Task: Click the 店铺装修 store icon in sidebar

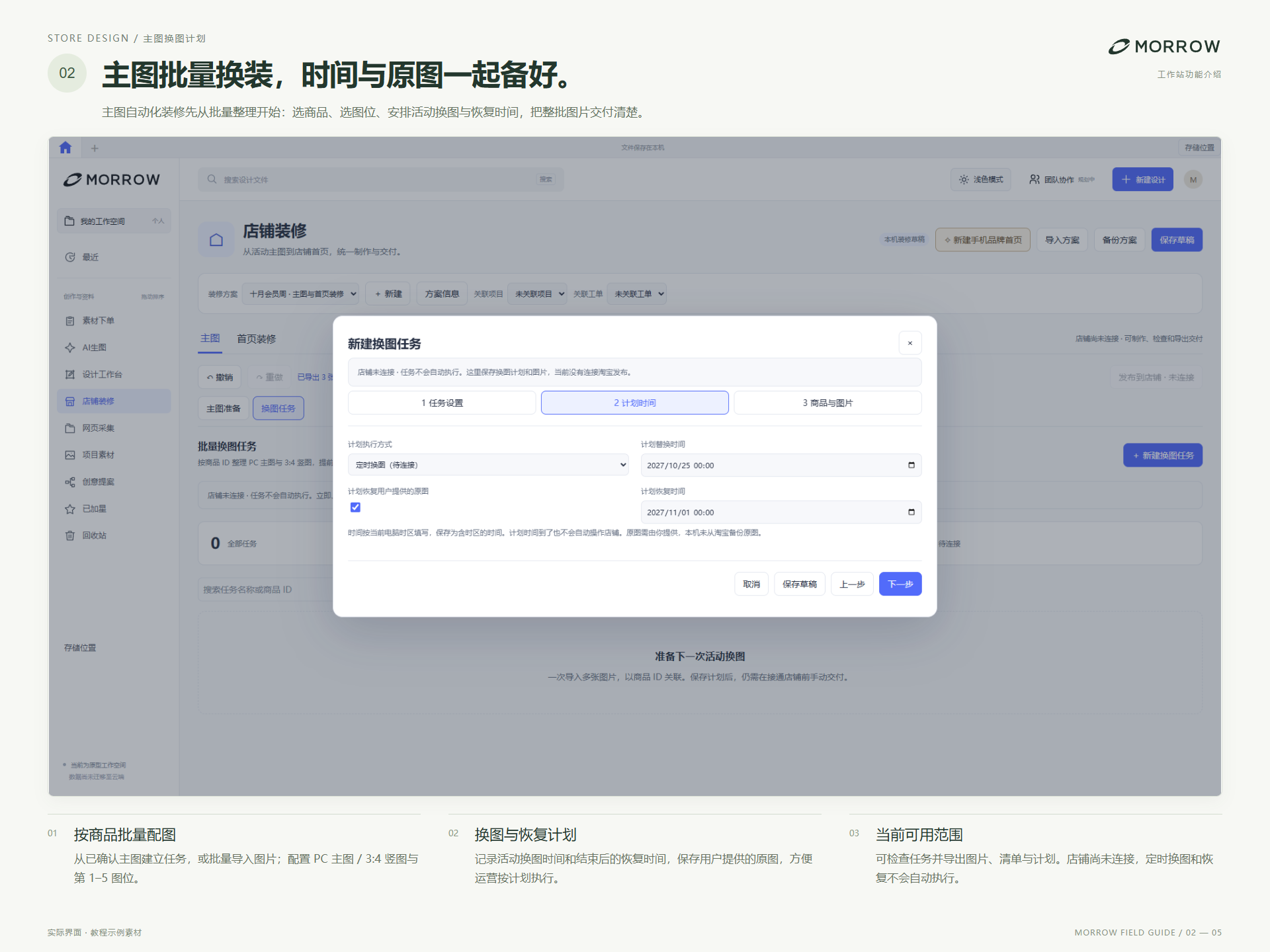Action: pos(70,401)
